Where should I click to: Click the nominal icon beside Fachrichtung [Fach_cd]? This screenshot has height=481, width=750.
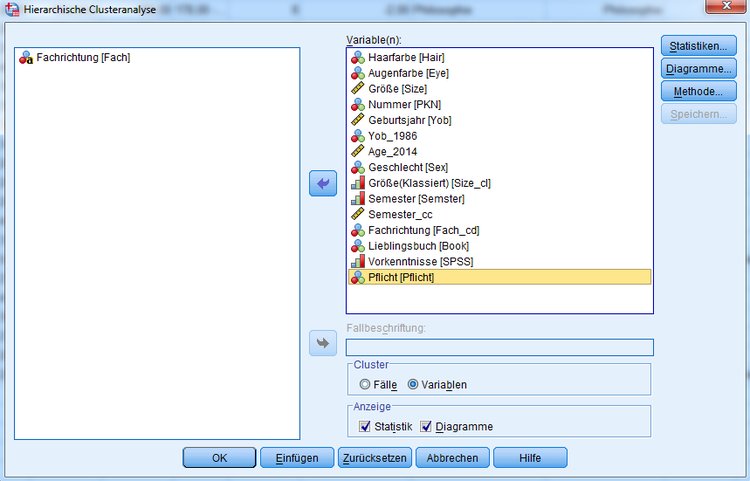tap(357, 230)
